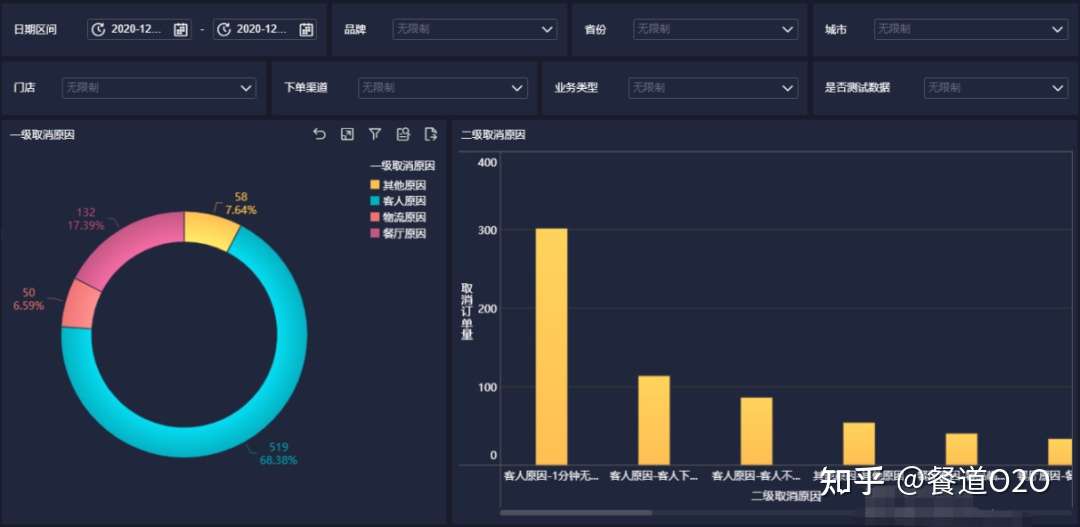Image resolution: width=1080 pixels, height=527 pixels.
Task: Click the filter funnel icon in 一级取消原因 panel
Action: 375,134
